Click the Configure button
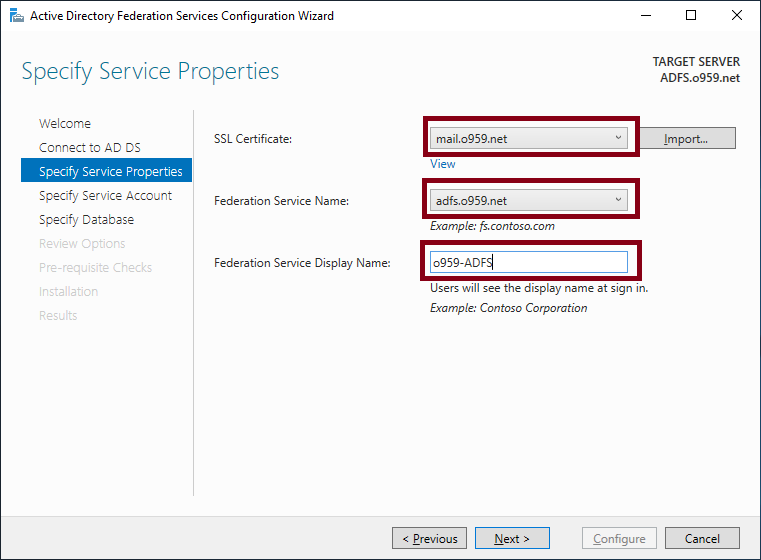Screen dimensions: 761x560 619,538
